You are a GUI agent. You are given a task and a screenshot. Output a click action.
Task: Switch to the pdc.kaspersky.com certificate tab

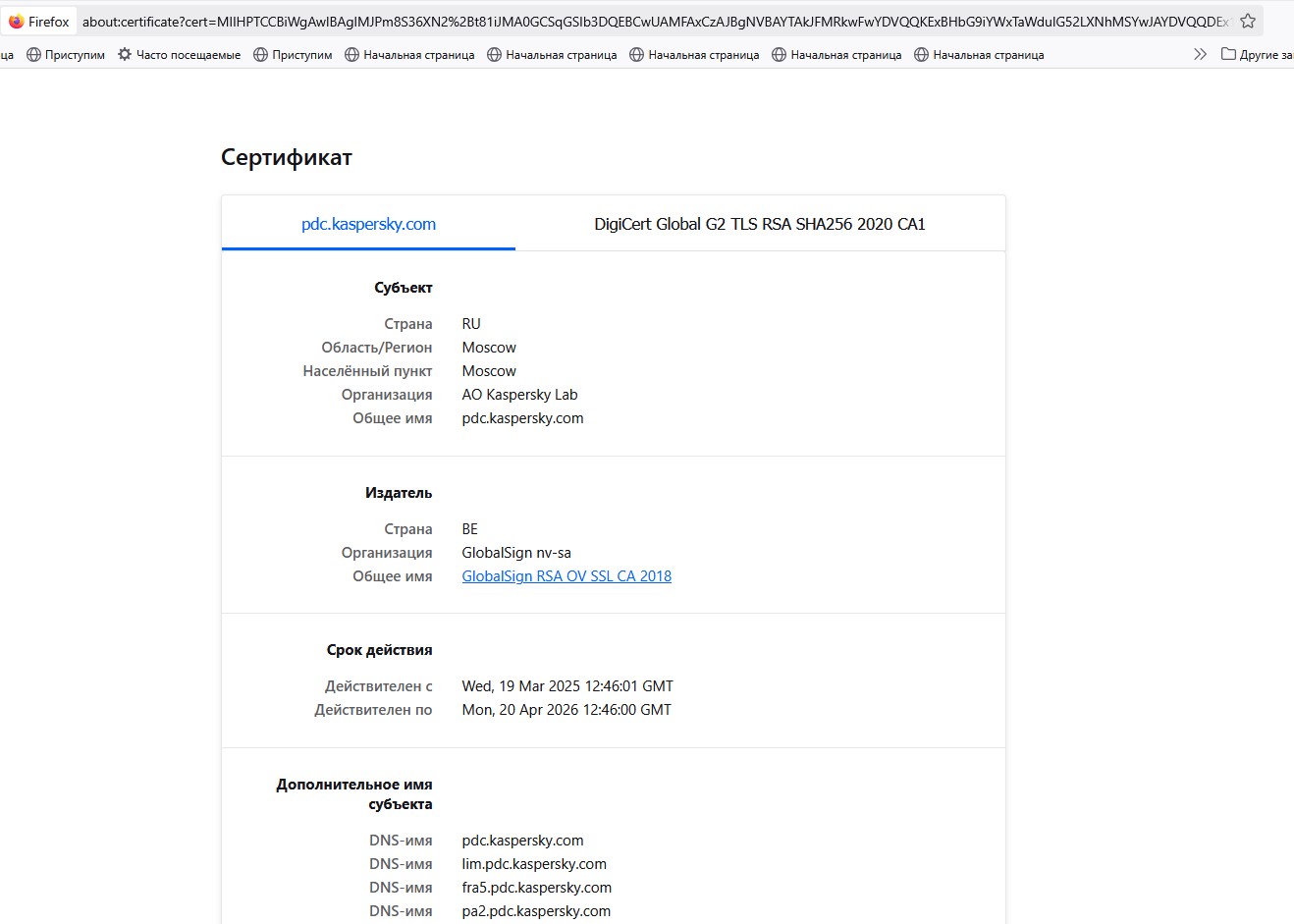click(x=368, y=224)
